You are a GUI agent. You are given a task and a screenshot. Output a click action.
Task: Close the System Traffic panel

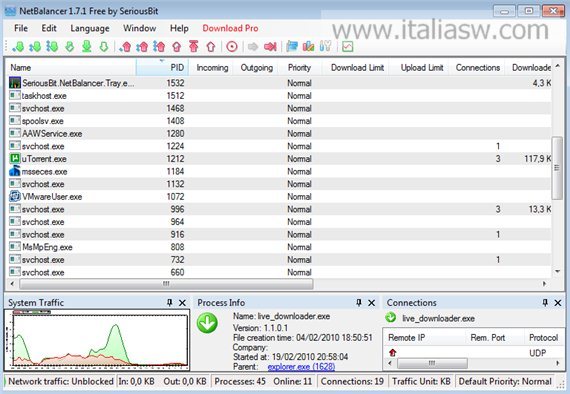coord(182,302)
